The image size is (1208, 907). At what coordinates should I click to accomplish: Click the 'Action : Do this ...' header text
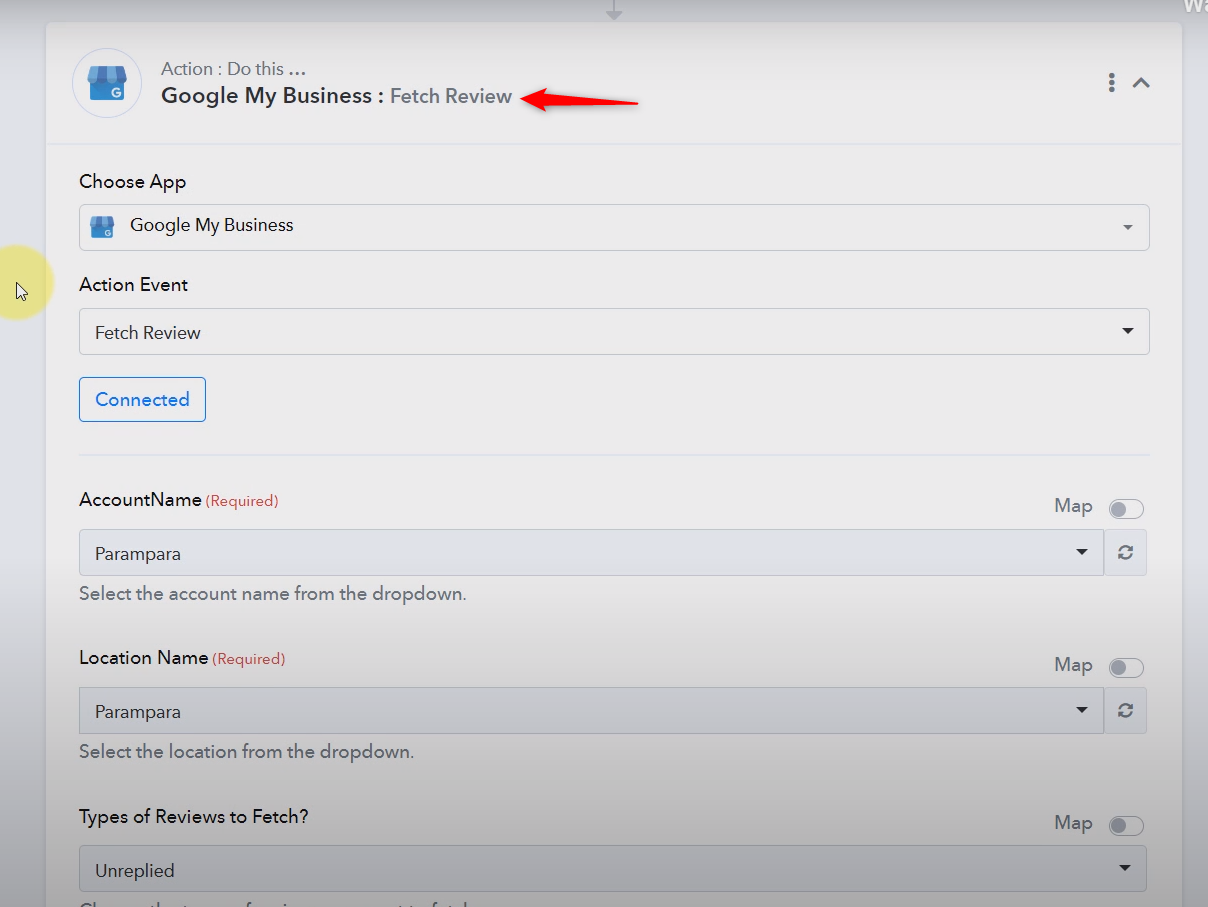tap(233, 69)
